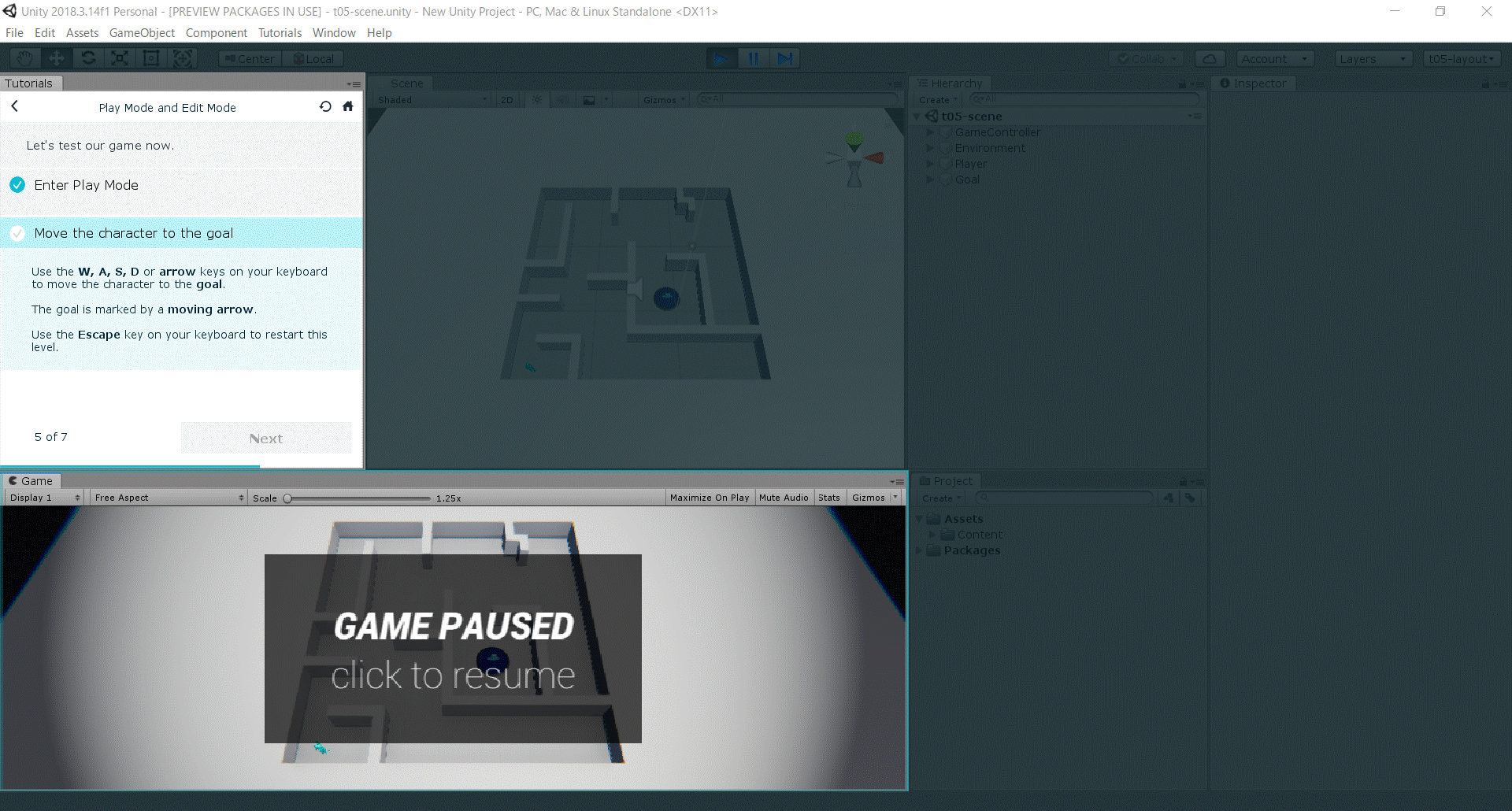Open Unity cloud services

(1210, 59)
